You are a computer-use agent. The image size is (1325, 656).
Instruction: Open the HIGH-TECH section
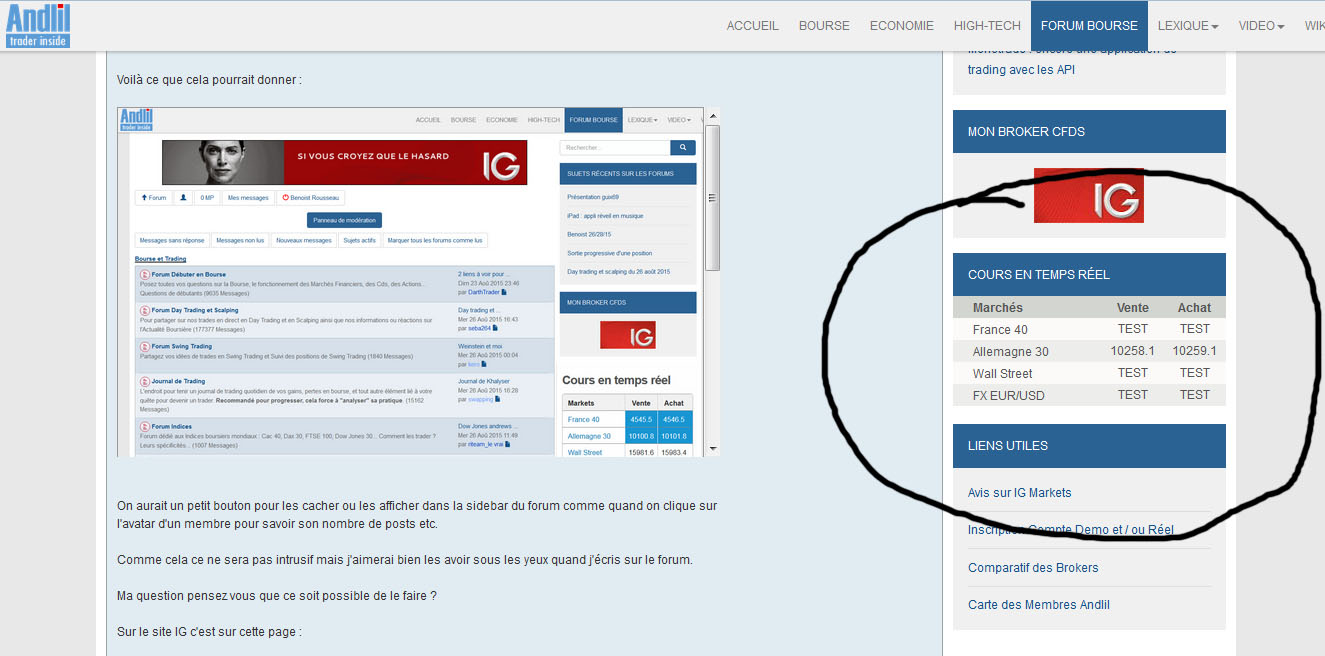pyautogui.click(x=987, y=26)
